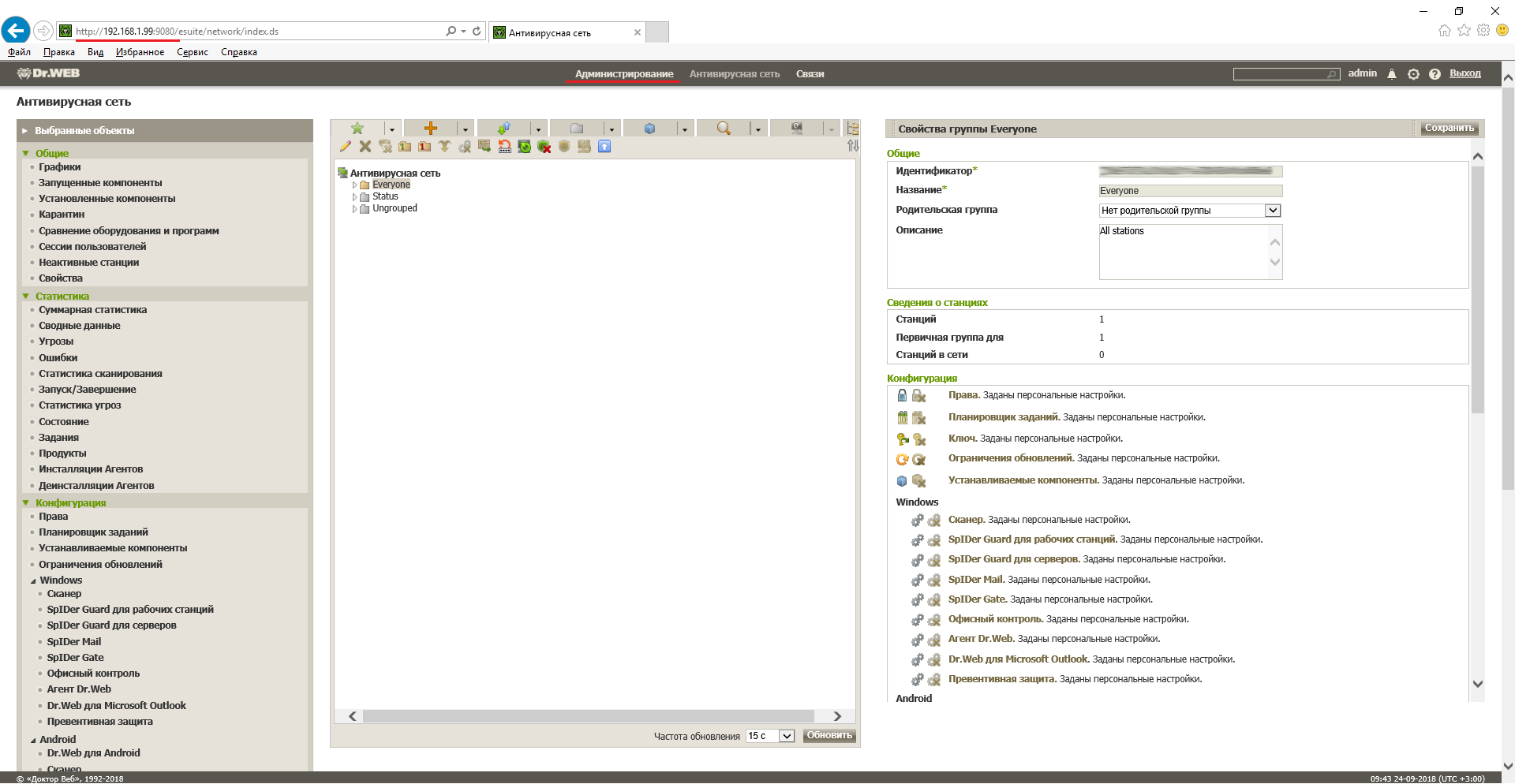Click the header search field

[x=1286, y=74]
